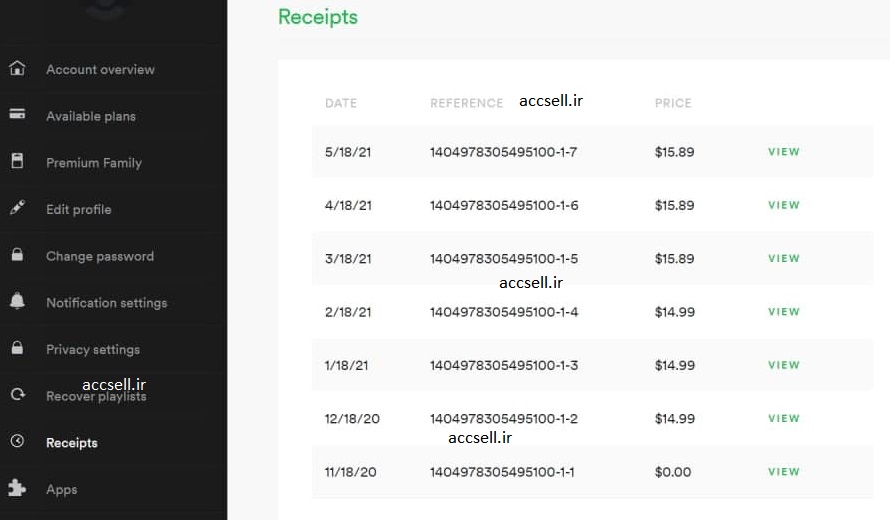
Task: Go to Available plans in sidebar
Action: [x=91, y=116]
